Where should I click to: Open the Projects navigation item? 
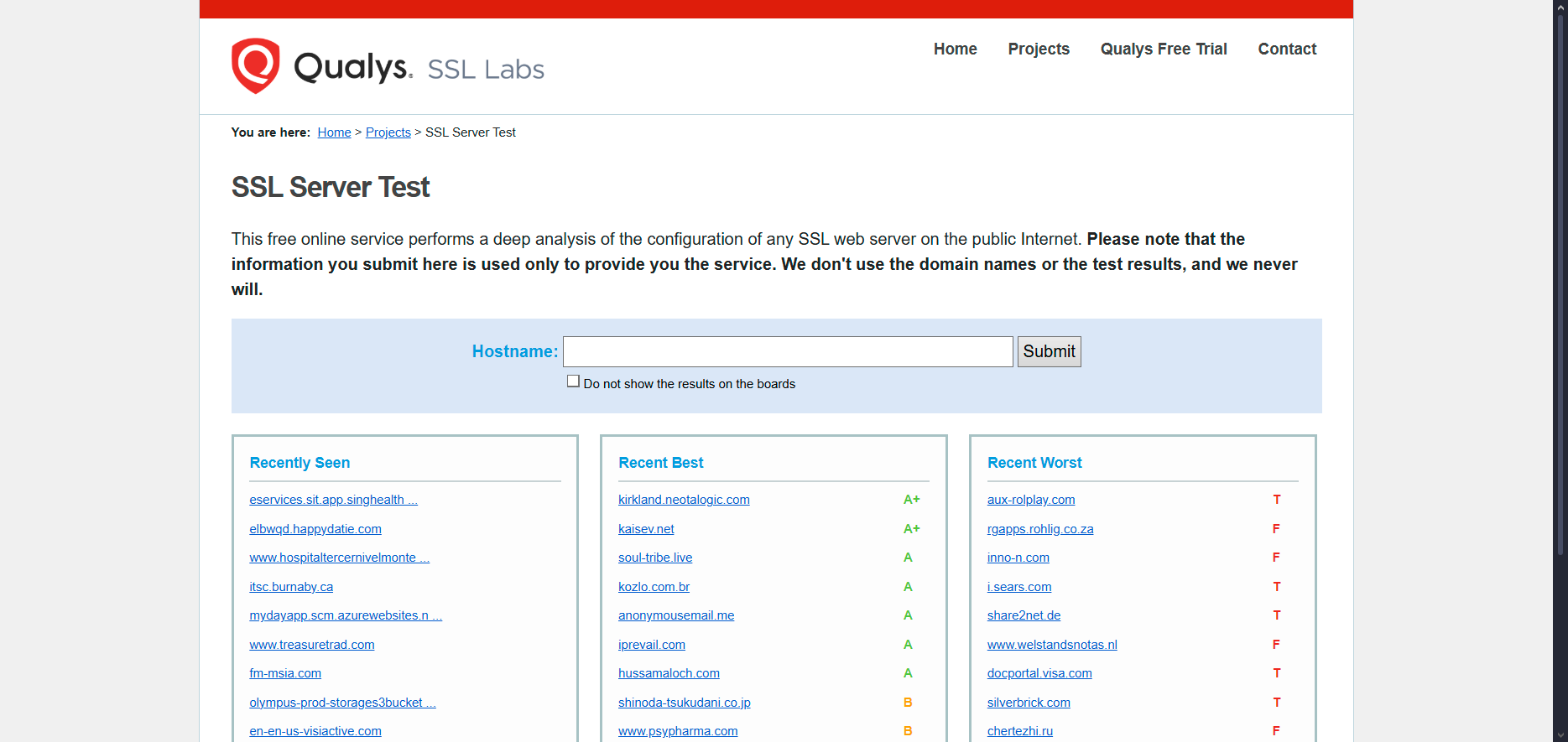click(1039, 49)
